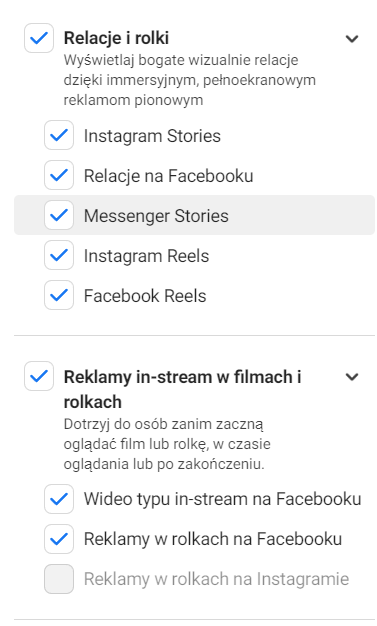Toggle the Instagram Reels checkbox
The width and height of the screenshot is (377, 626).
59,255
